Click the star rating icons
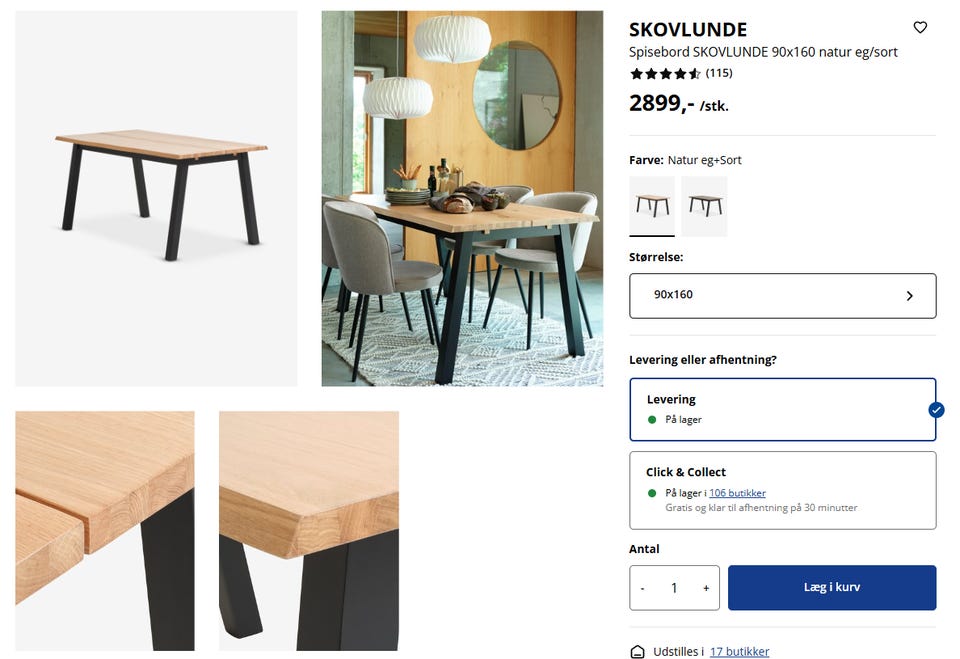 tap(665, 73)
